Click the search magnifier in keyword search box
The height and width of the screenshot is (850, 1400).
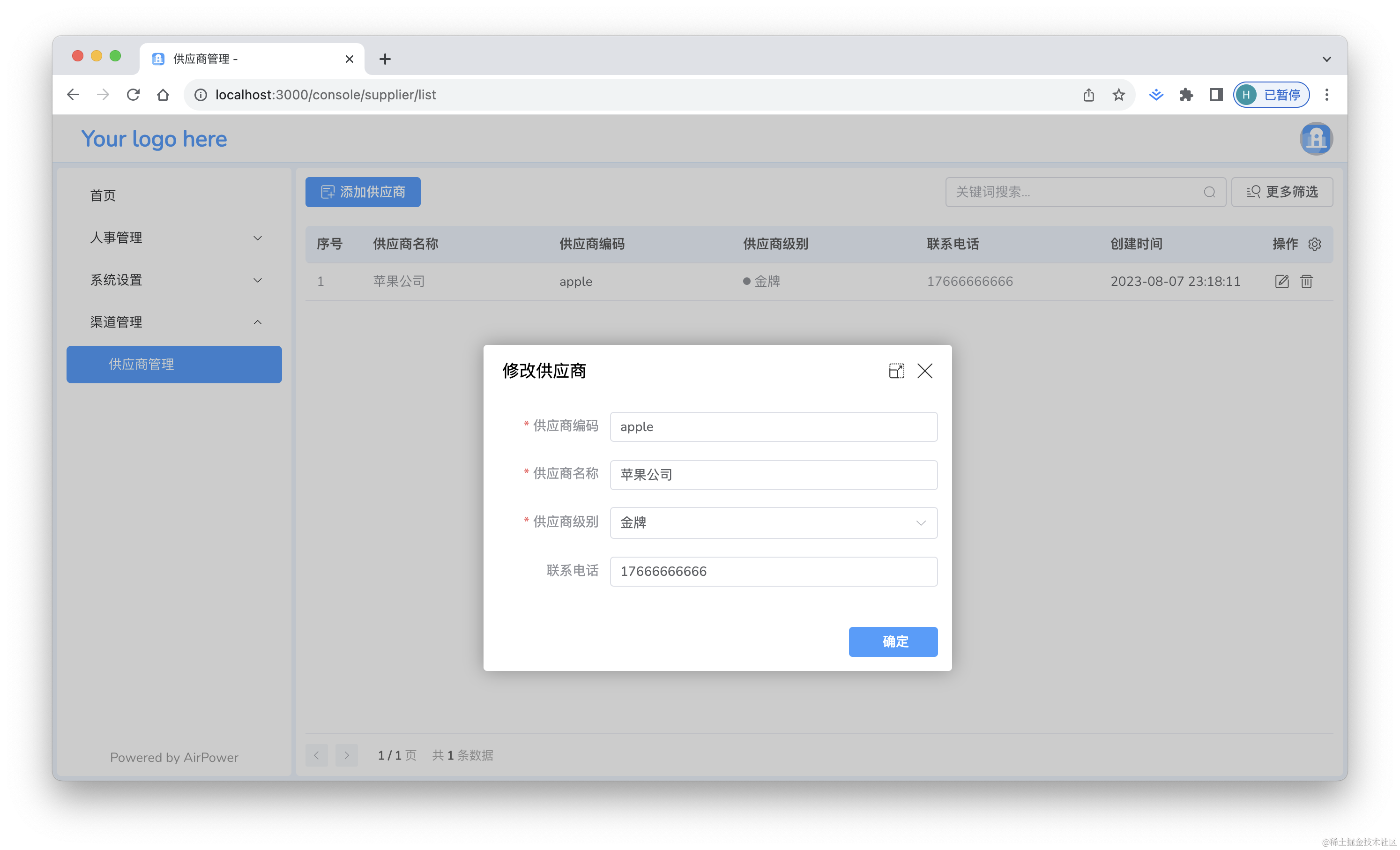pyautogui.click(x=1209, y=192)
